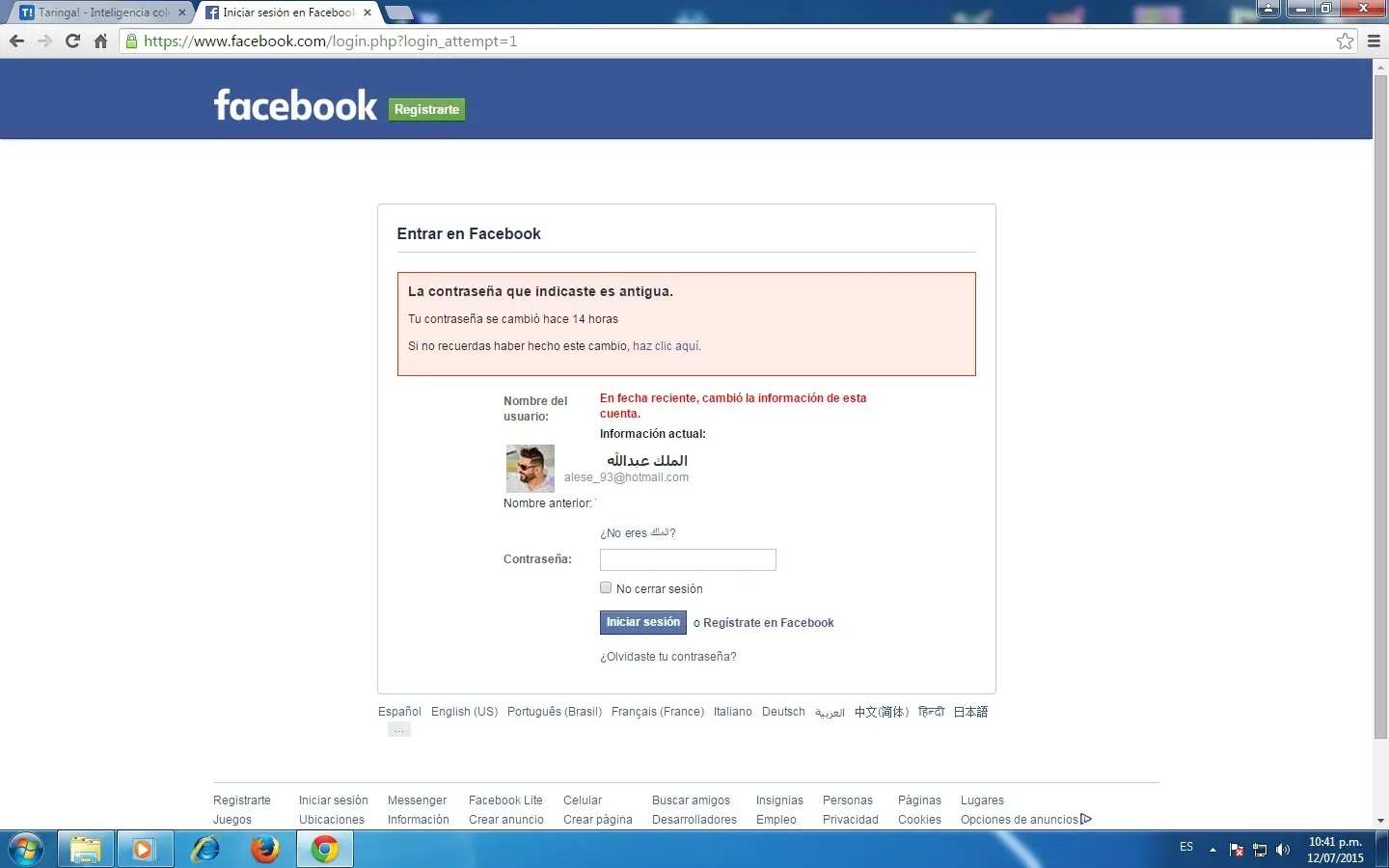Show more languages with the '...' button

(x=399, y=730)
